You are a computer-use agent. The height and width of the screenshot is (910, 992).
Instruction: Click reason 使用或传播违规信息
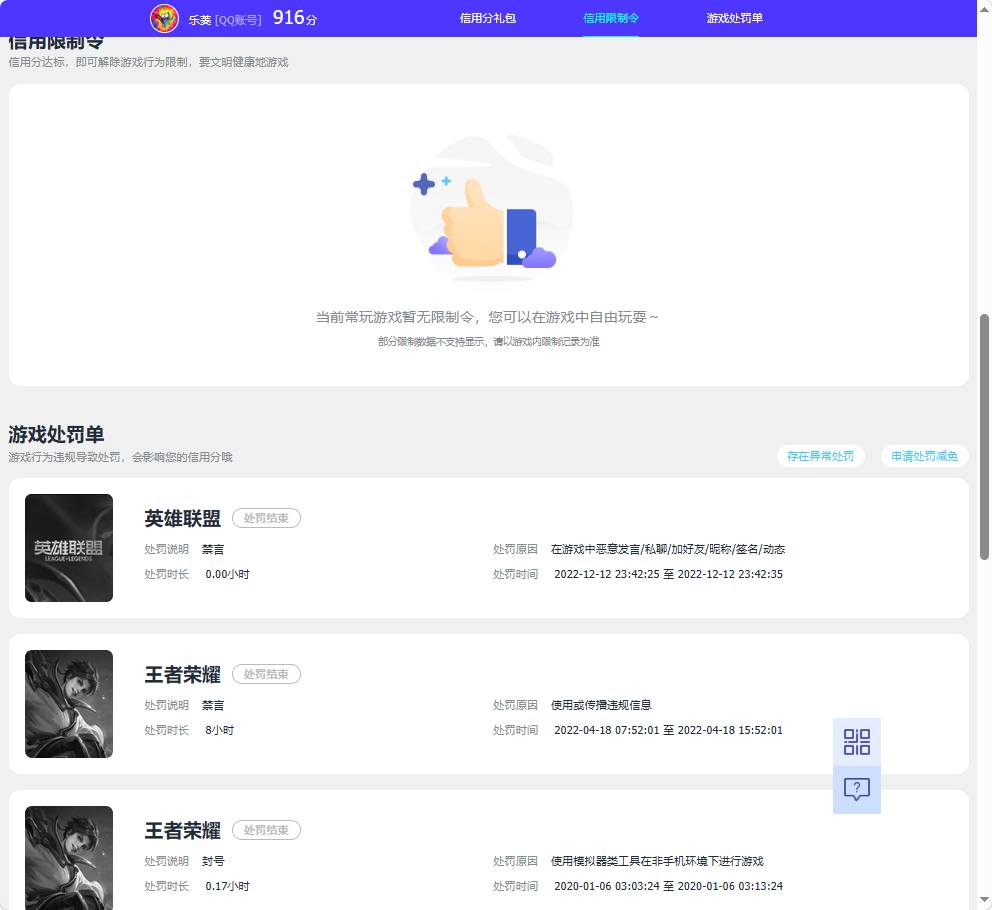(x=601, y=705)
